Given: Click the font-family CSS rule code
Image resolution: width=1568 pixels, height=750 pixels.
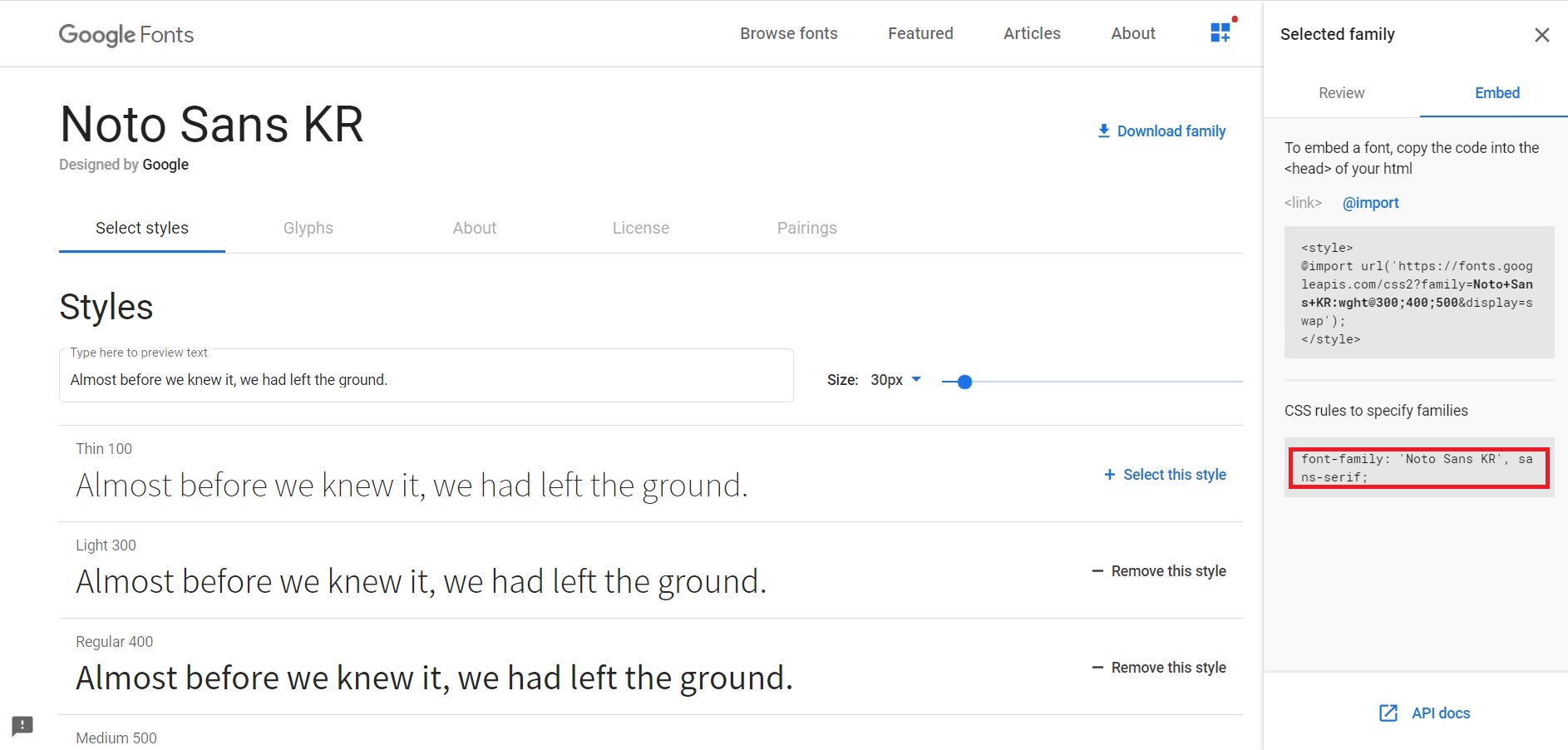Looking at the screenshot, I should 1419,468.
